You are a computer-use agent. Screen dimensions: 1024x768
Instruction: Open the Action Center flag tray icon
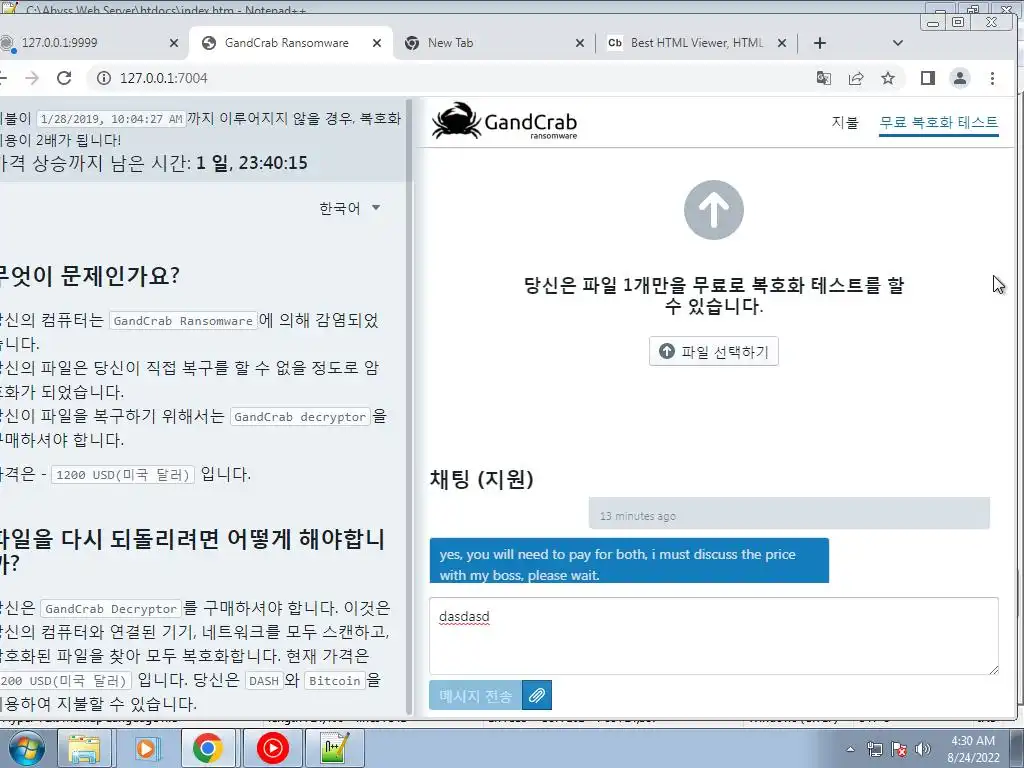click(x=899, y=749)
